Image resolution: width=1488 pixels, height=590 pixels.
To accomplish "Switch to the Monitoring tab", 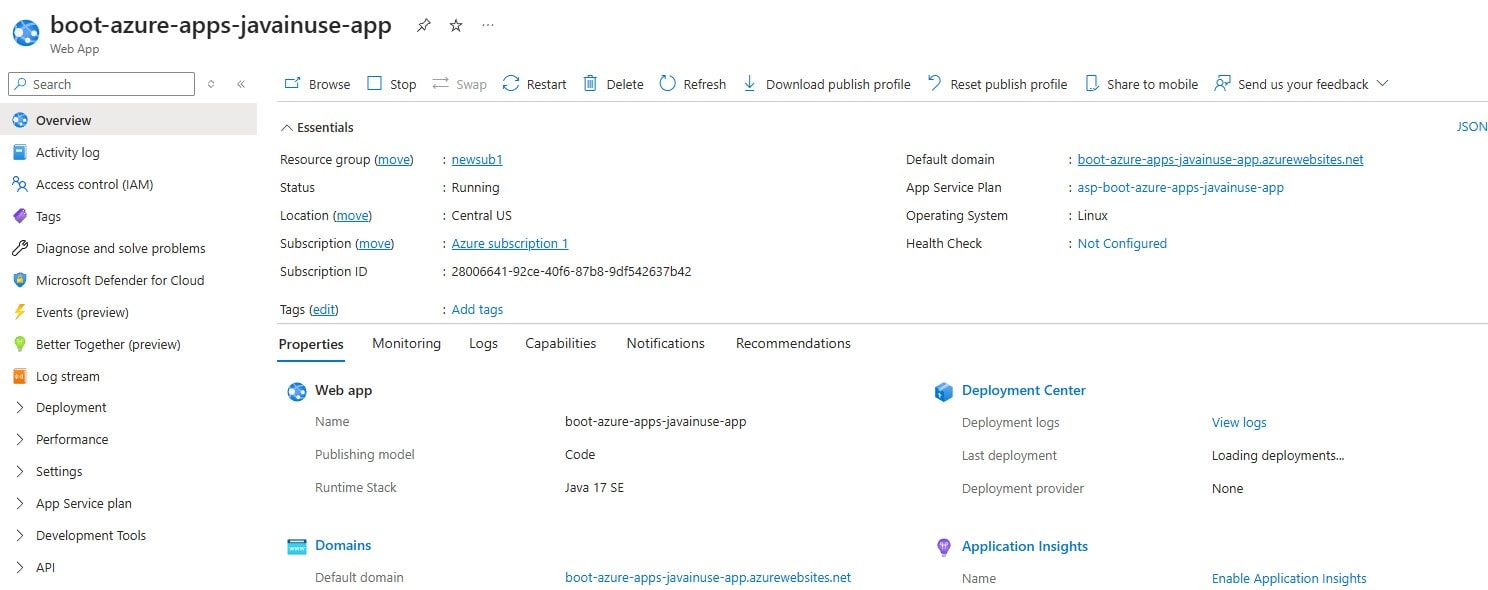I will click(x=406, y=343).
